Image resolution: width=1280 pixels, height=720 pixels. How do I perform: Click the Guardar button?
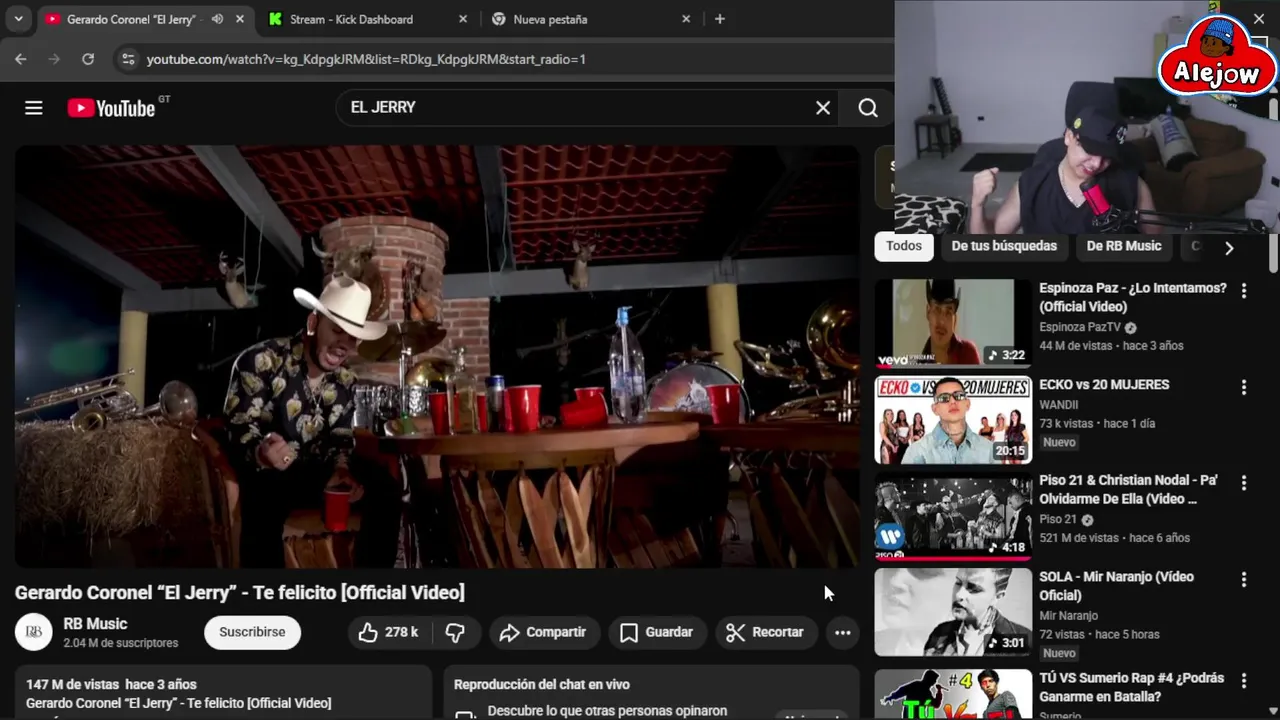[656, 632]
